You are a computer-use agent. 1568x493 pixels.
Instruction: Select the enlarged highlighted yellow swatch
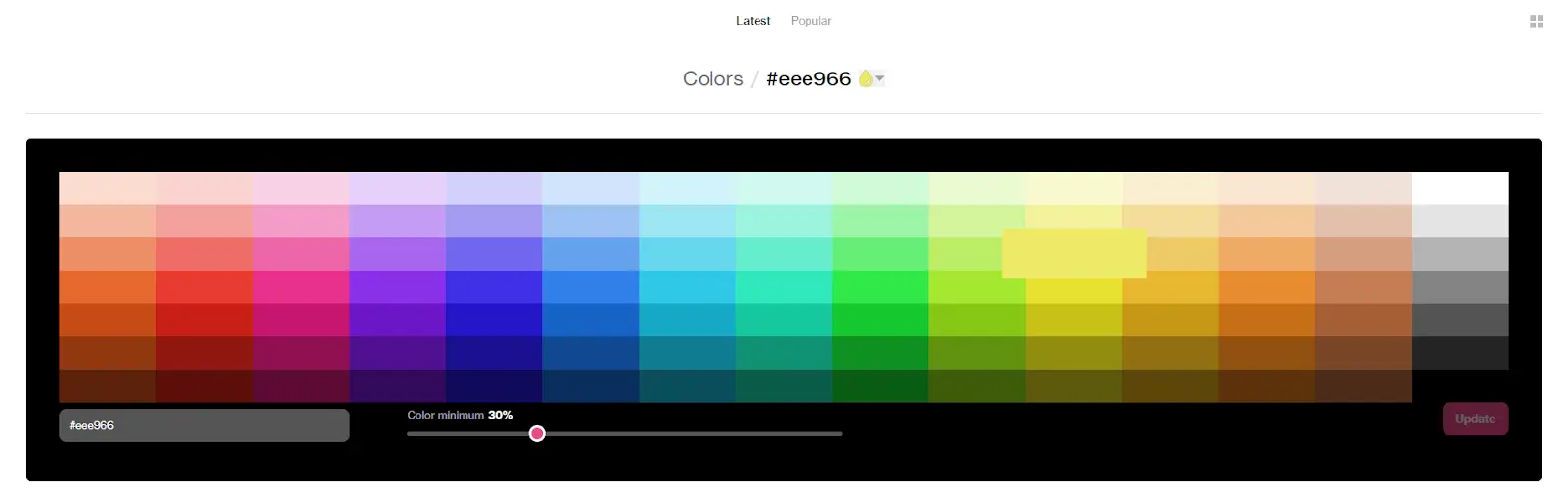pyautogui.click(x=1074, y=254)
